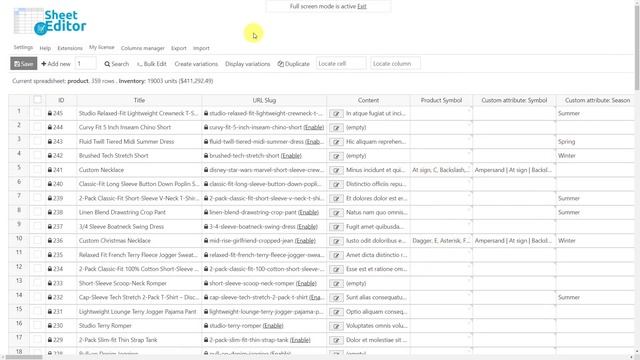The width and height of the screenshot is (640, 360).
Task: Save the spreadsheet changes
Action: 24,64
